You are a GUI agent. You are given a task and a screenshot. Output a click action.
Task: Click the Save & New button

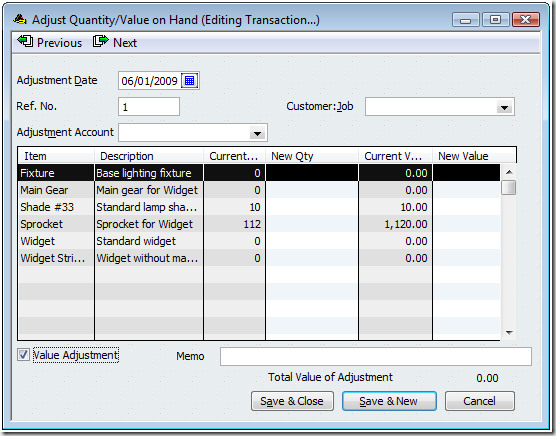(389, 401)
